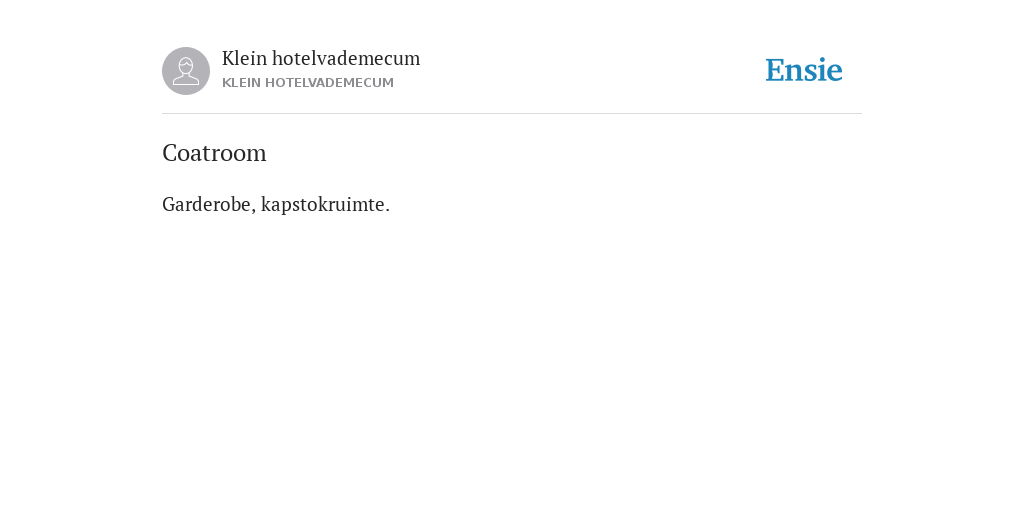Click the word 'Klein' in the author title
This screenshot has height=512, width=1024.
(244, 58)
